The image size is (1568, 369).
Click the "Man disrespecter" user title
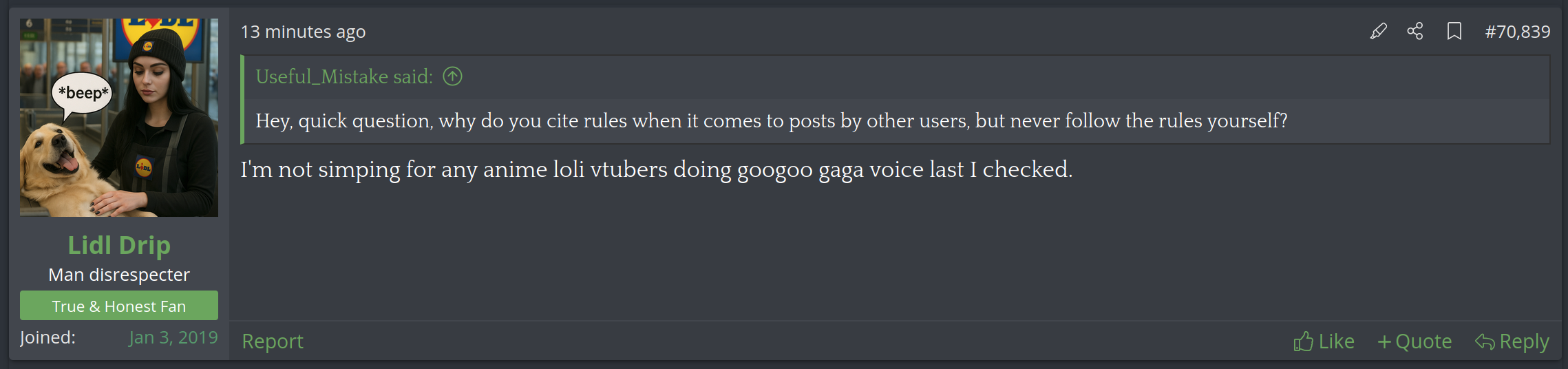click(119, 275)
